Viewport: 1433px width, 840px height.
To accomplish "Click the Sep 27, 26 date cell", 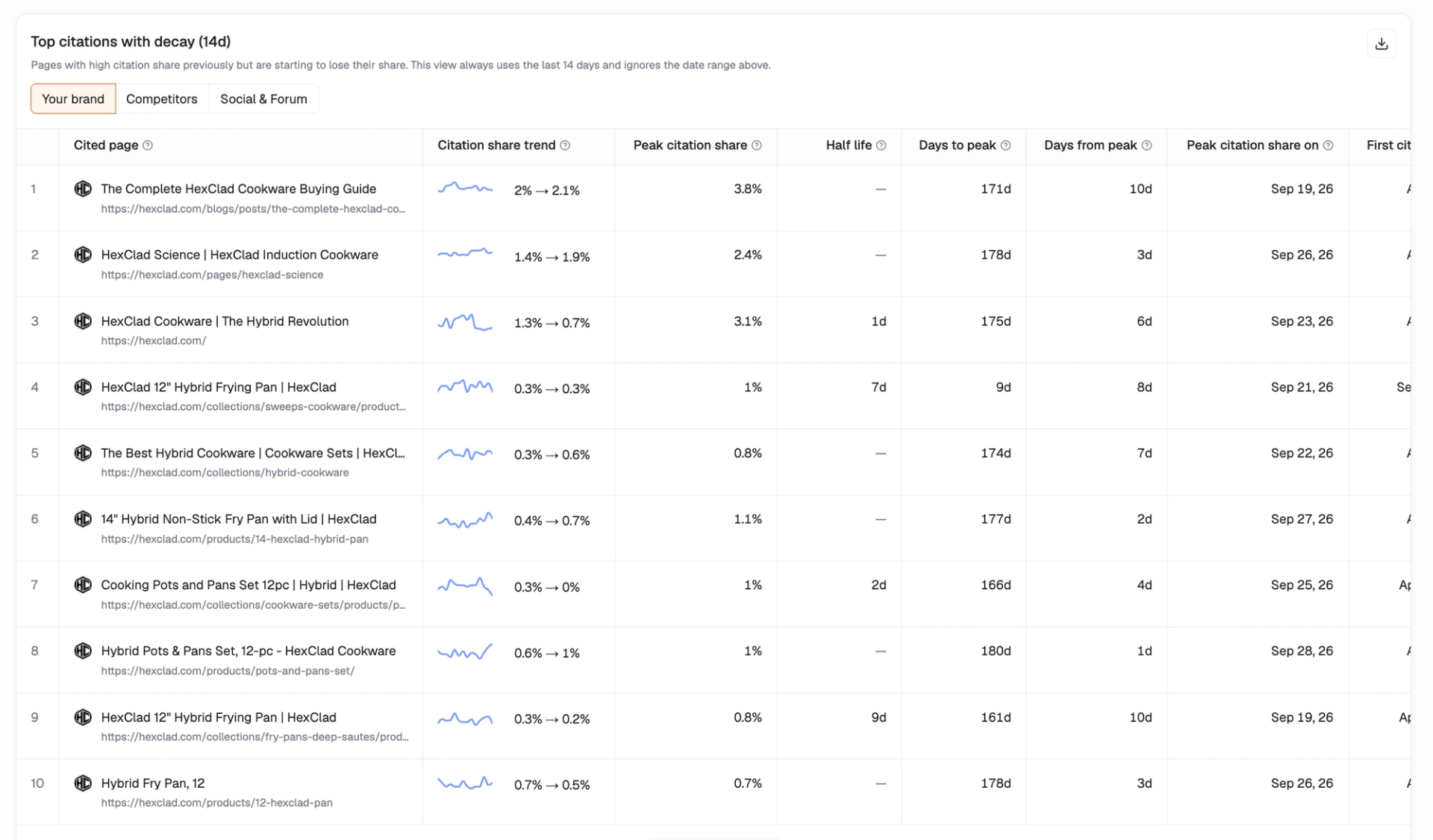I will coord(1302,519).
